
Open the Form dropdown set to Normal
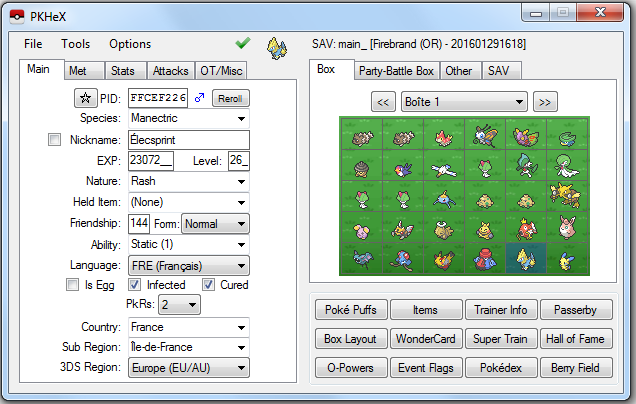215,224
